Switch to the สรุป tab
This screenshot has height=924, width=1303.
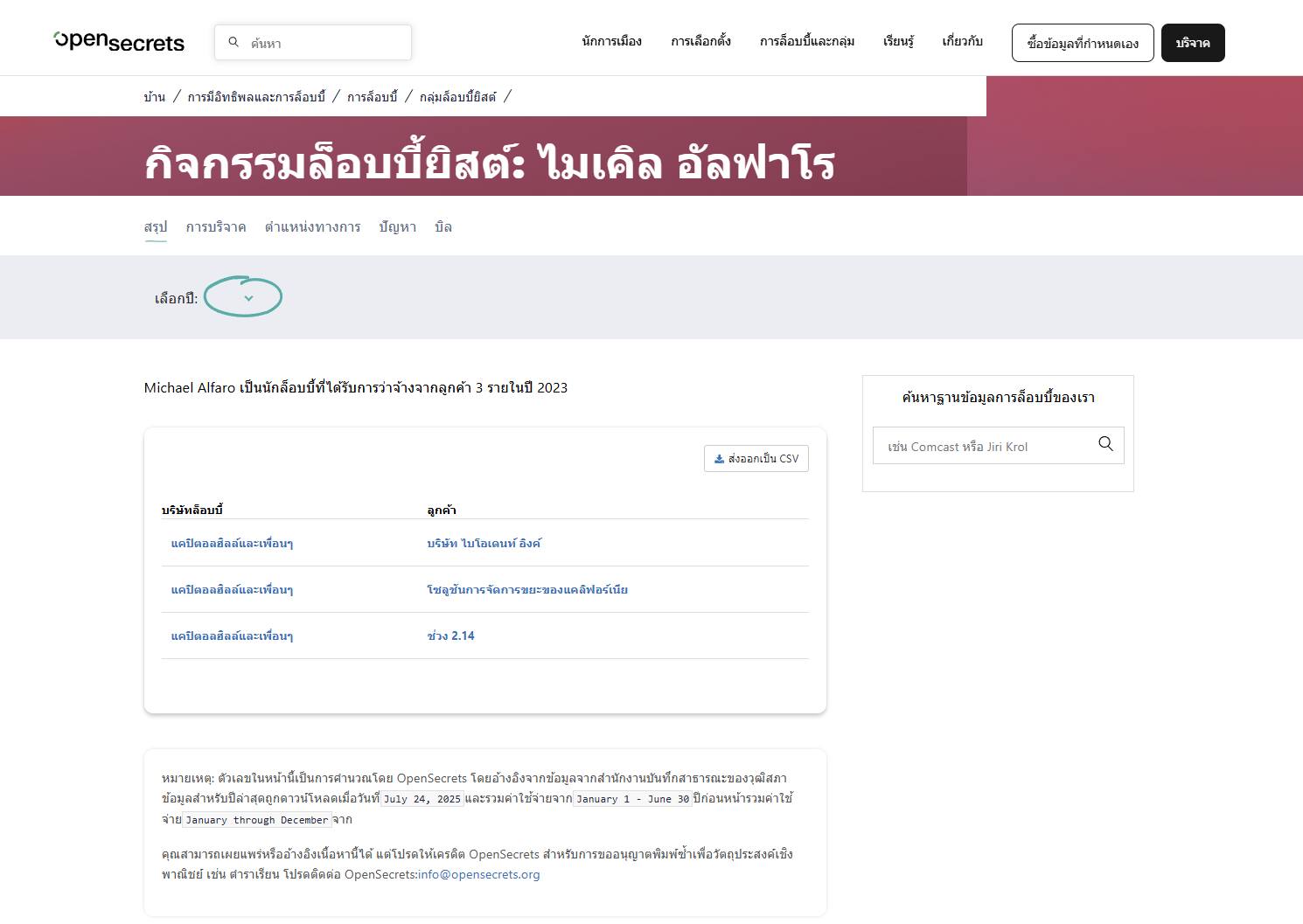click(x=155, y=227)
